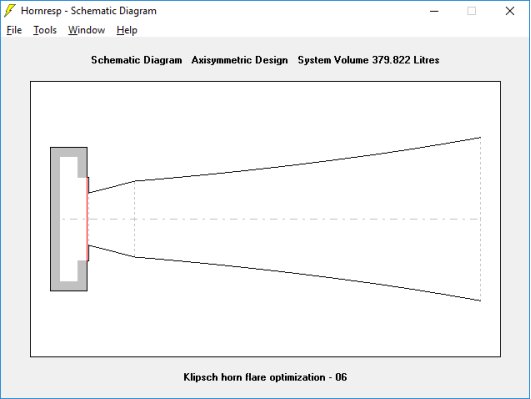Click the gray rear chamber enclosure
This screenshot has height=399, width=531.
point(55,219)
